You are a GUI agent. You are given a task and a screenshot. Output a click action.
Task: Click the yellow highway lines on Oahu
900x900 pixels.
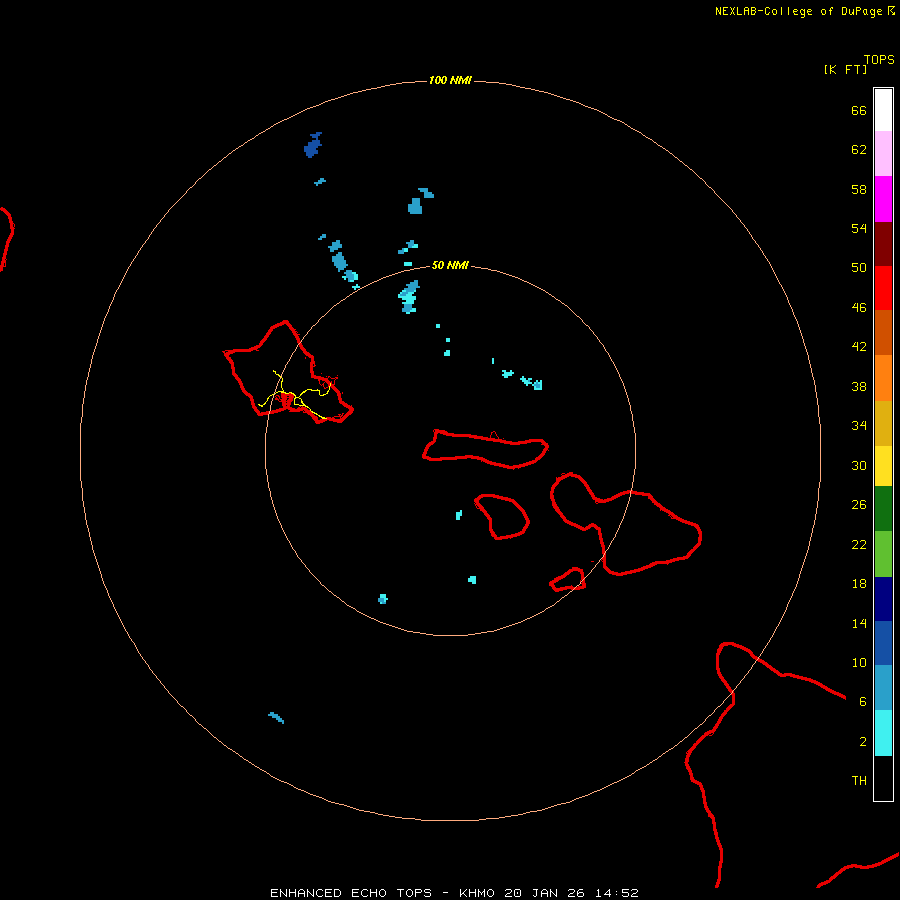coord(294,395)
